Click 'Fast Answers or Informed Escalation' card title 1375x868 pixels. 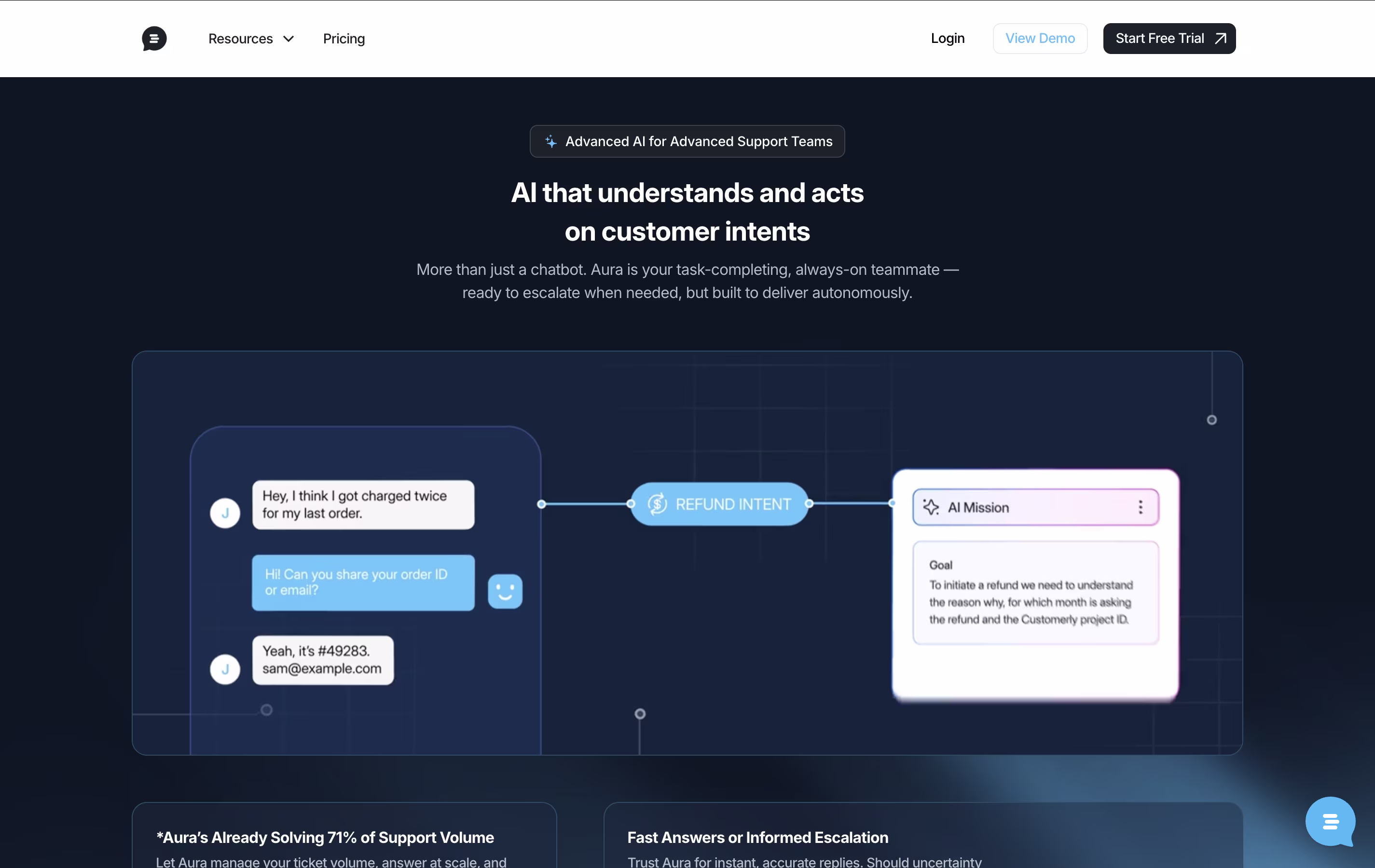coord(757,837)
